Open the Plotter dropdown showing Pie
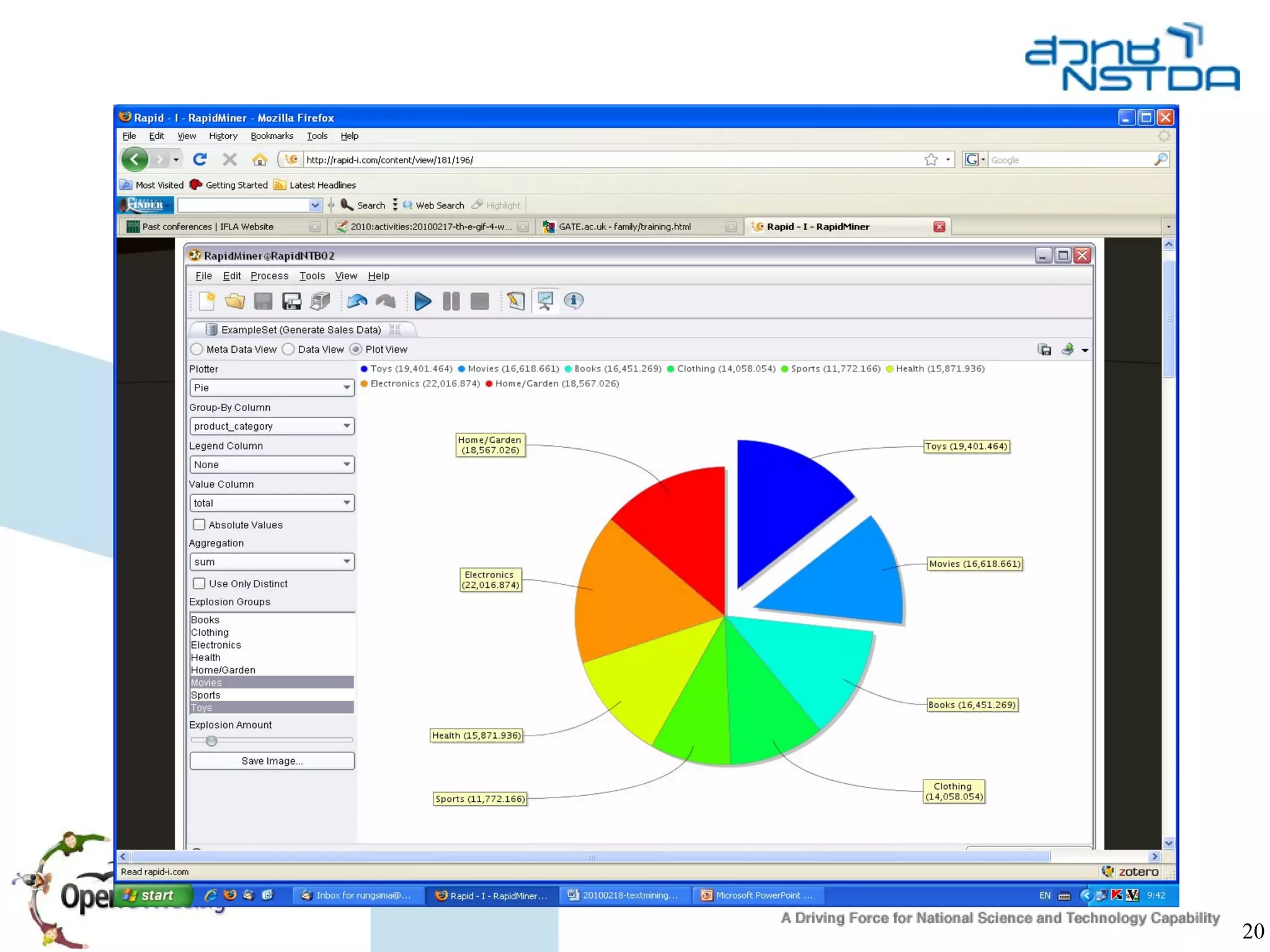The width and height of the screenshot is (1270, 952). [x=272, y=388]
